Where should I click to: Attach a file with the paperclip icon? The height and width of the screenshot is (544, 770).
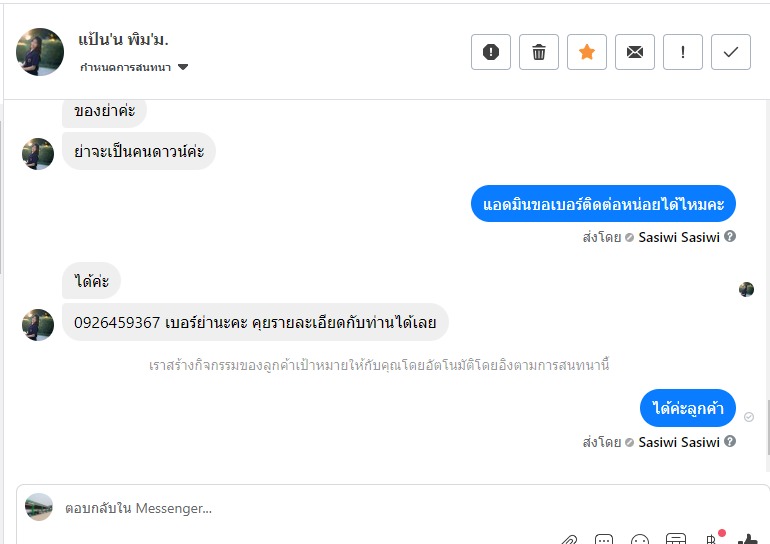pos(568,539)
